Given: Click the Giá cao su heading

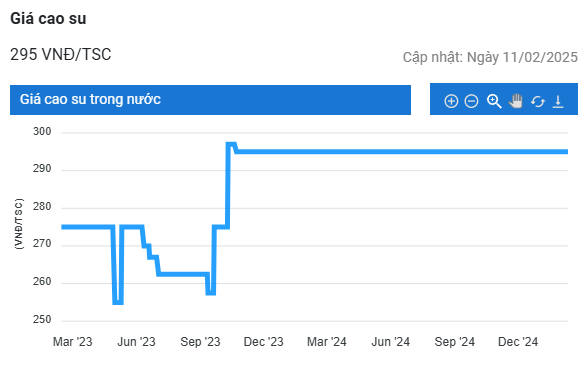Looking at the screenshot, I should pos(48,18).
